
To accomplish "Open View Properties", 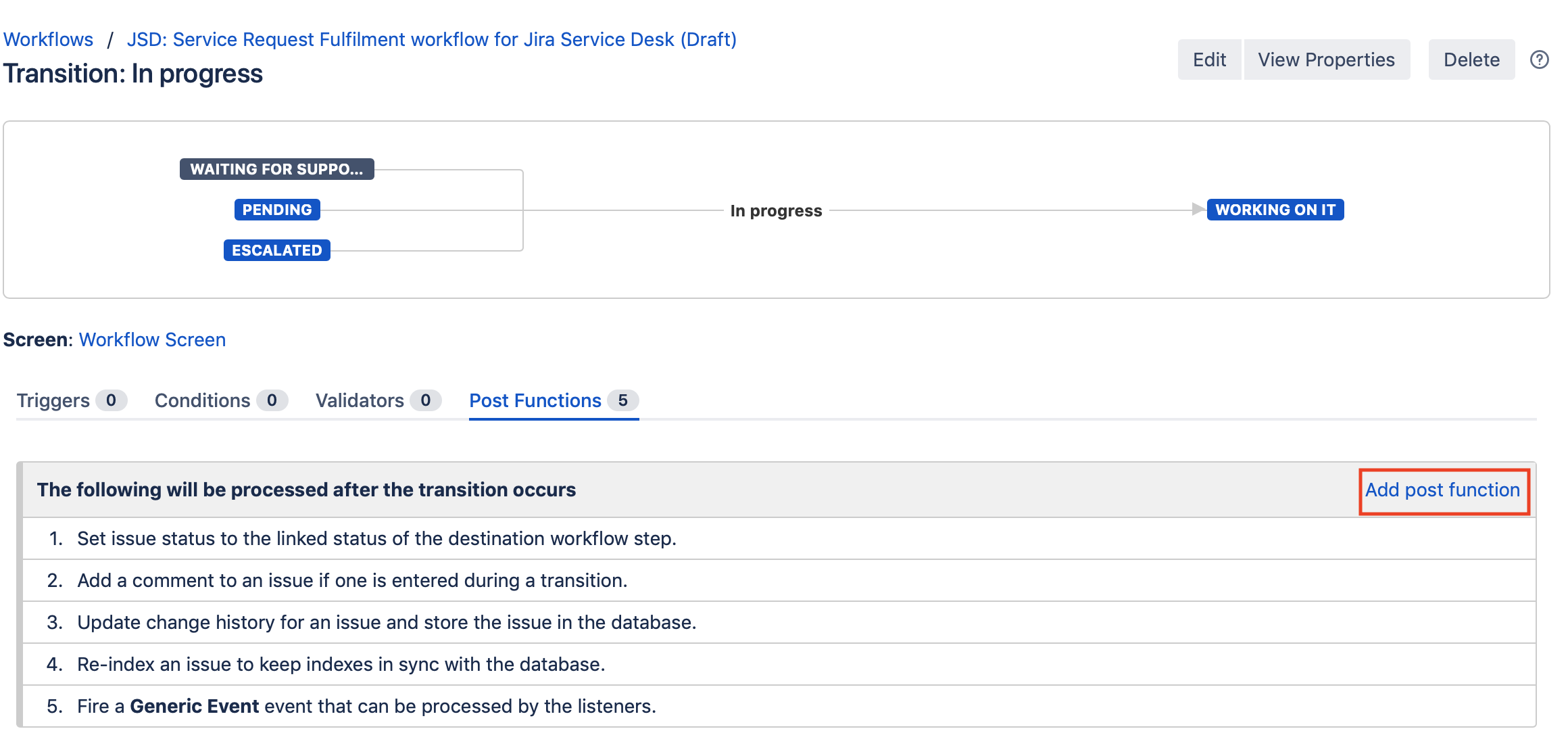I will click(1326, 60).
